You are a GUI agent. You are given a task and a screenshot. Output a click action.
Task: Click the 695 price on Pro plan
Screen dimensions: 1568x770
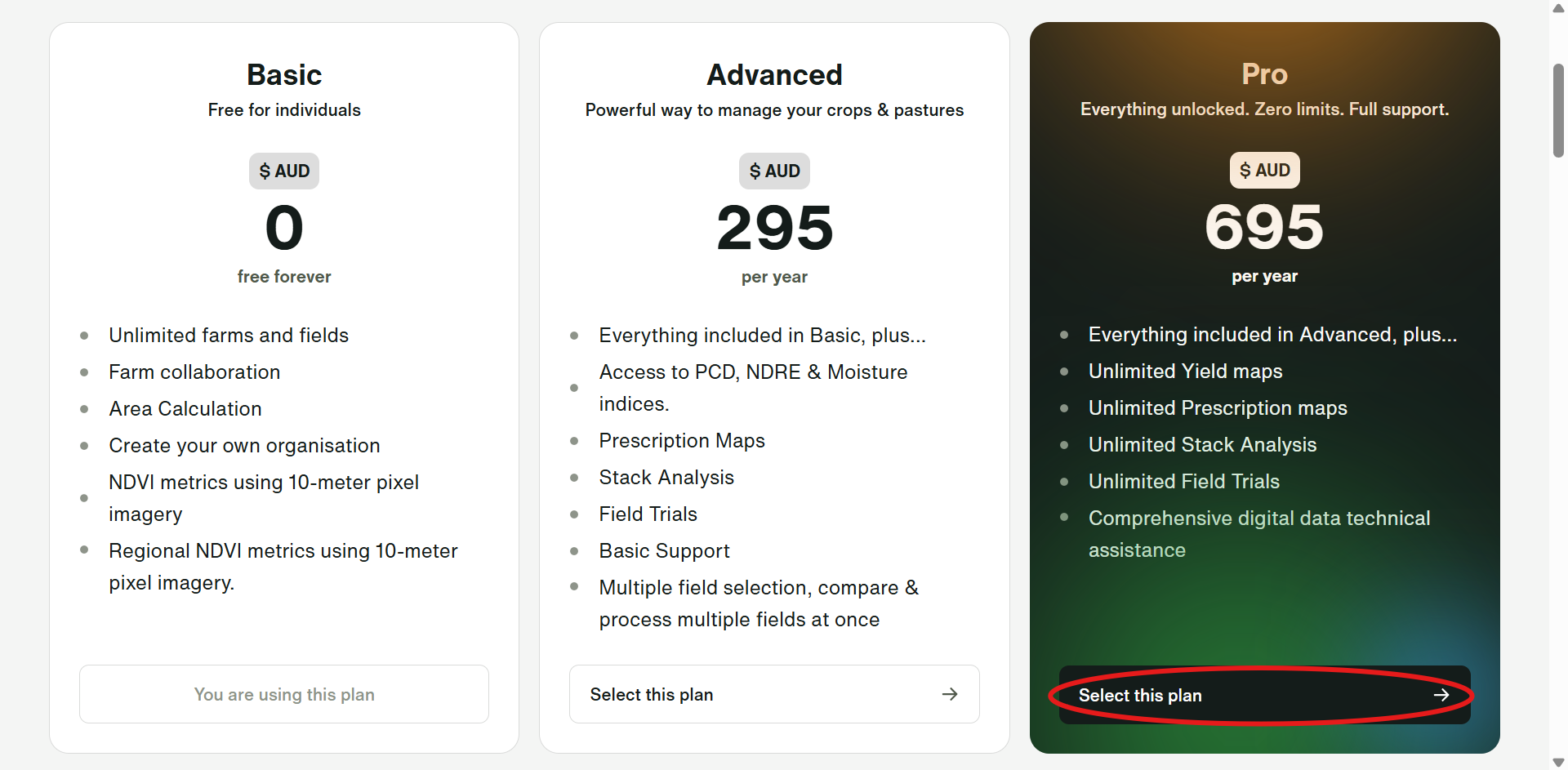1264,227
